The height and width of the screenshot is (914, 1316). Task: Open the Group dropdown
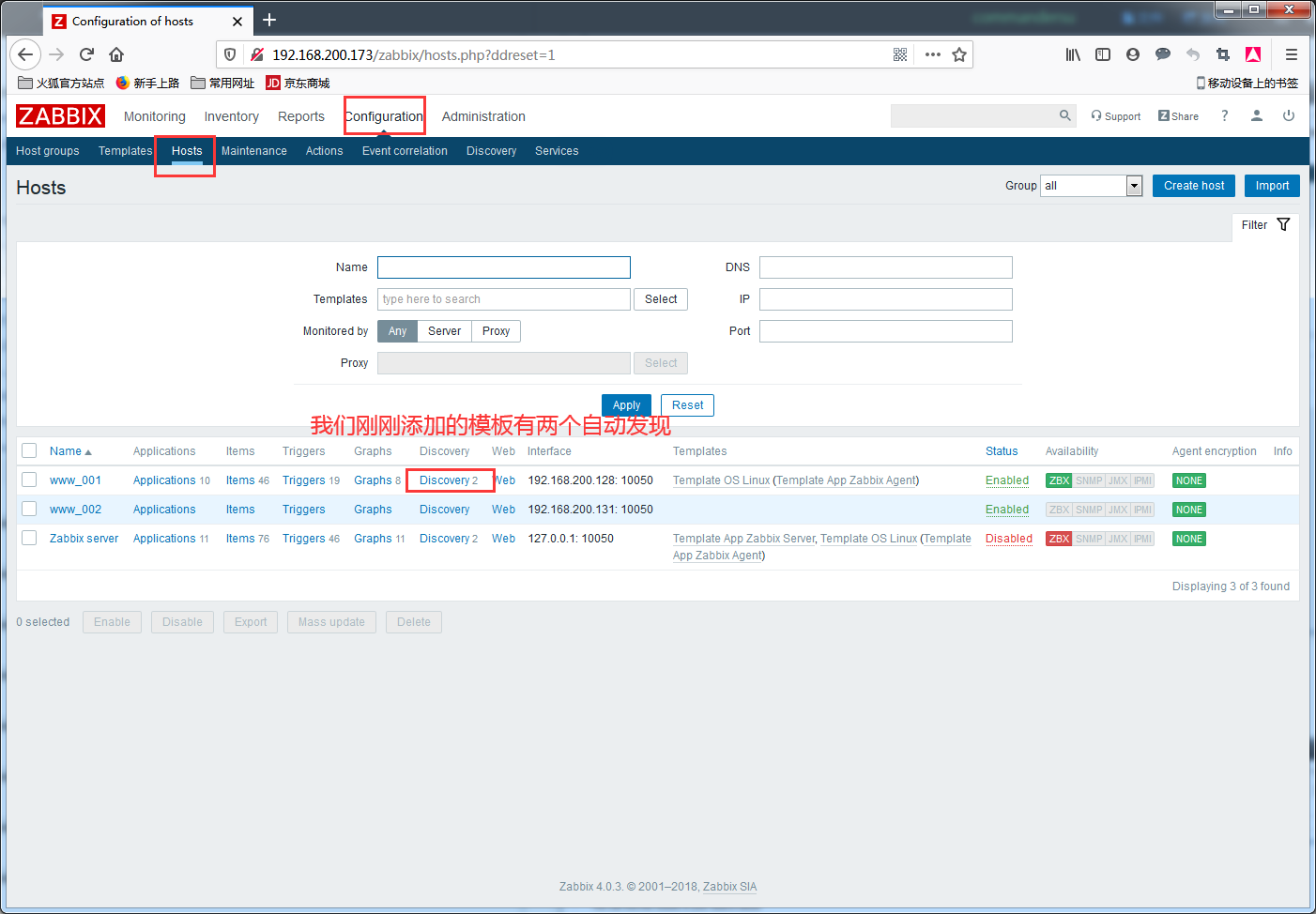point(1091,186)
